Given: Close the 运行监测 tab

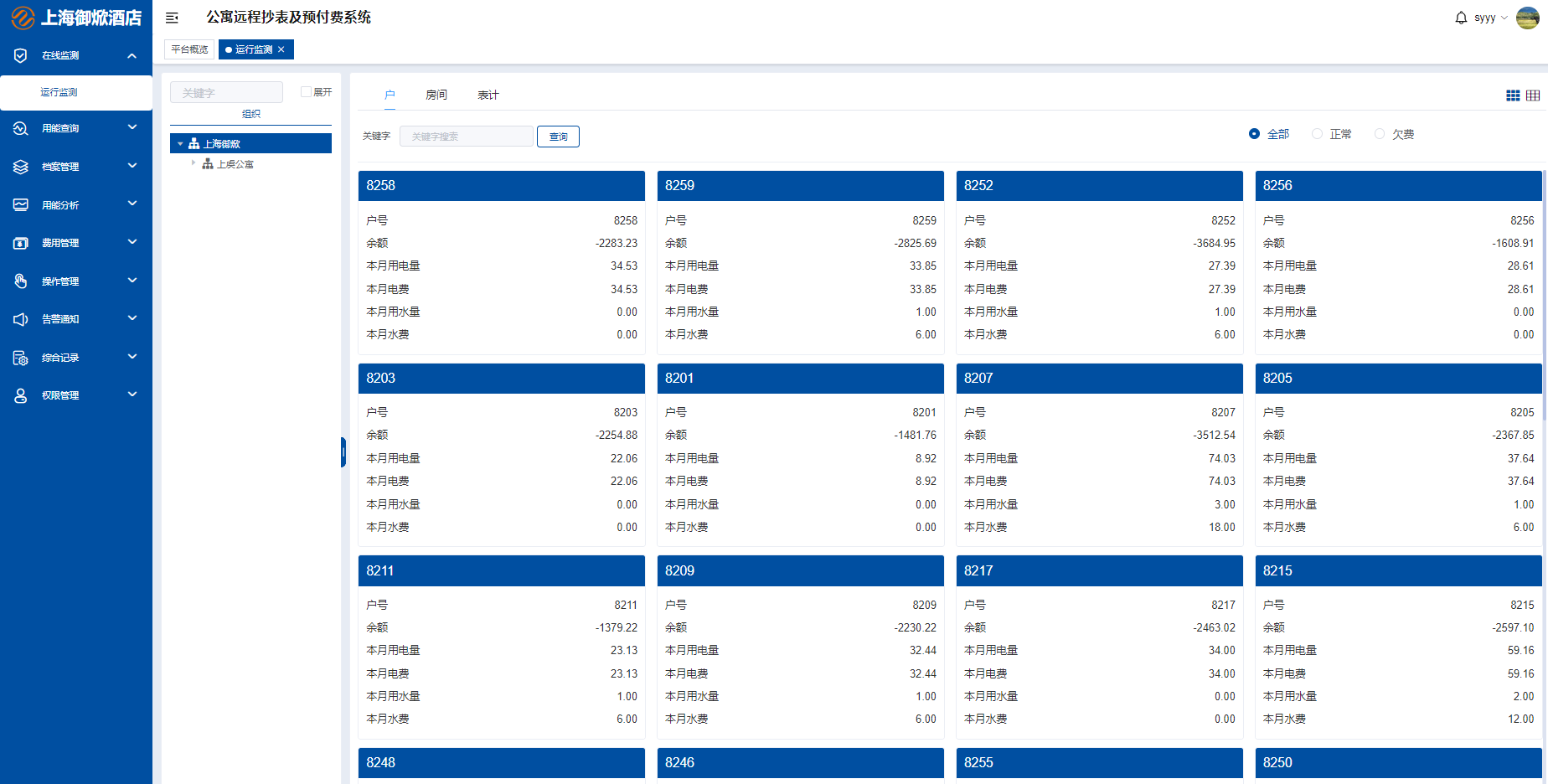Looking at the screenshot, I should 281,49.
